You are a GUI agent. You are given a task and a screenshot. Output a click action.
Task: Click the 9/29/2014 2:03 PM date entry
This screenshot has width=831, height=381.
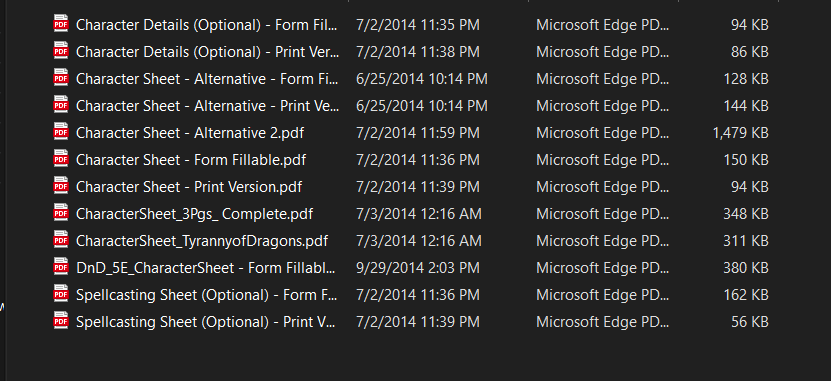(x=418, y=268)
